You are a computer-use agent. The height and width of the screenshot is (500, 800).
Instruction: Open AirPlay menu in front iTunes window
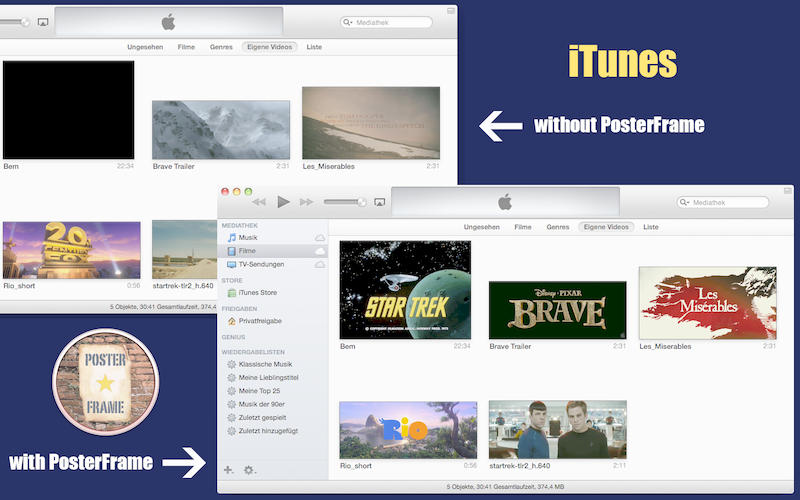[x=379, y=203]
